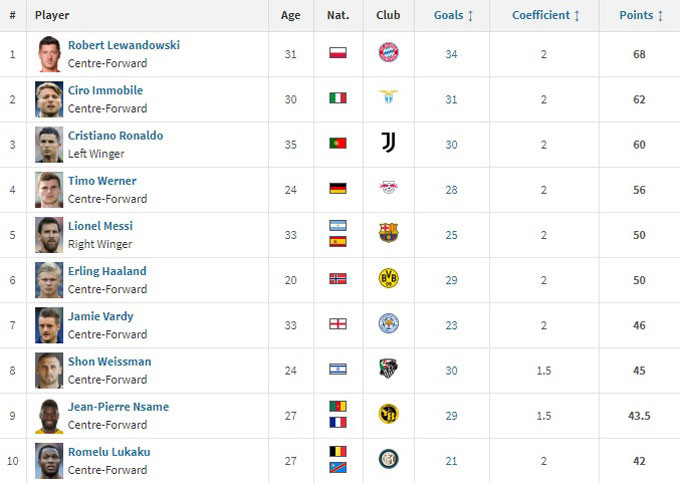Image resolution: width=680 pixels, height=483 pixels.
Task: Click Lewandowski's goals count of 34
Action: pos(451,54)
